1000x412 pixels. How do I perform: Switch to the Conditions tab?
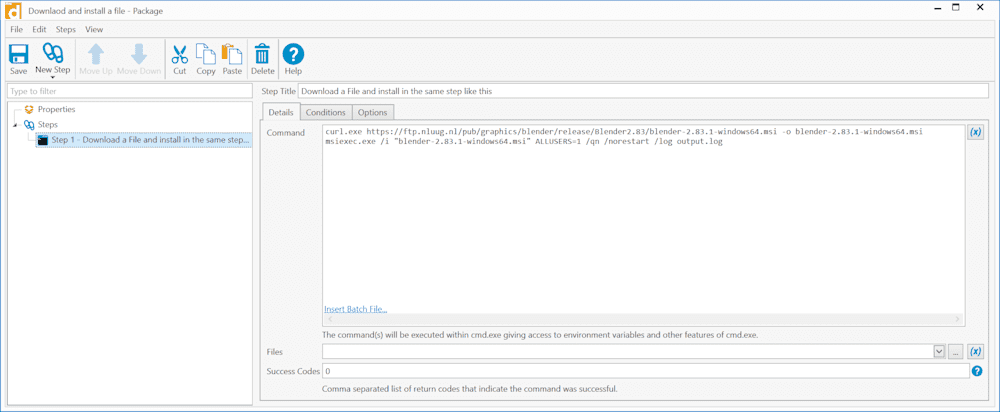[x=325, y=112]
